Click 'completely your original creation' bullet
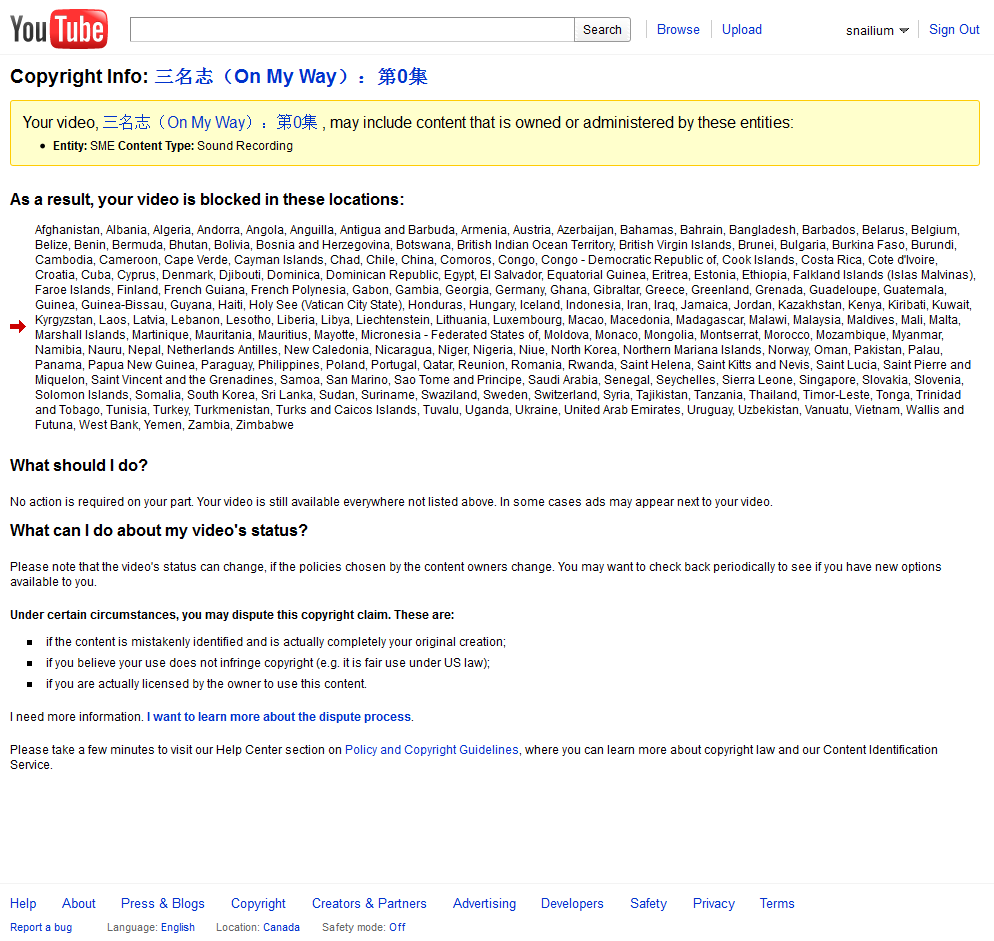Viewport: 994px width, 941px height. click(x=276, y=642)
